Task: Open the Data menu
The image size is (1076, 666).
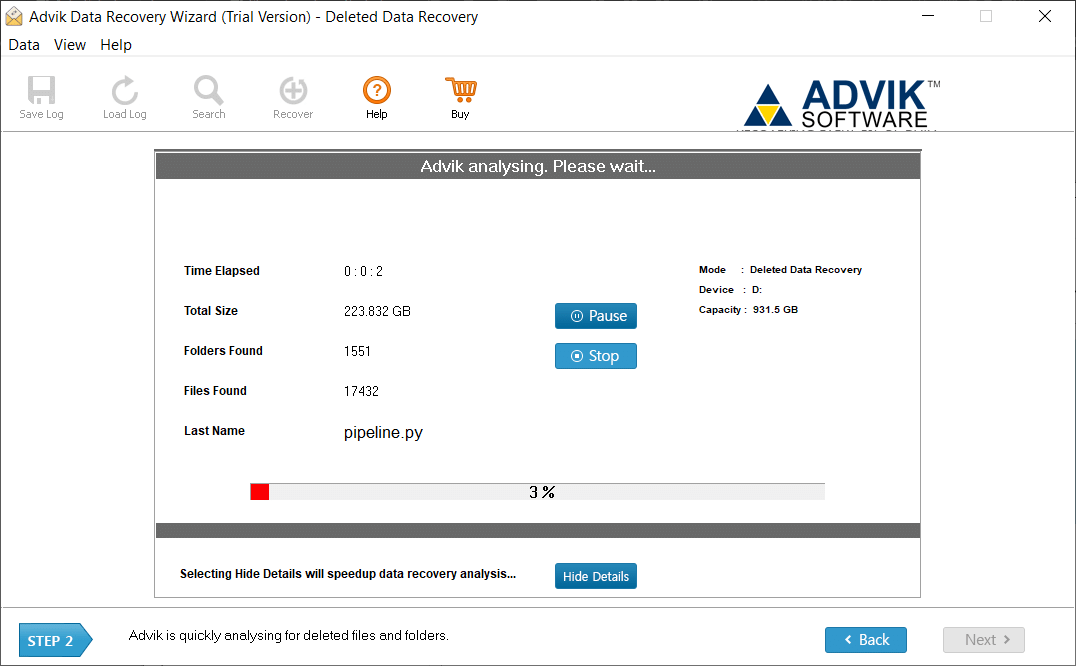Action: click(24, 45)
